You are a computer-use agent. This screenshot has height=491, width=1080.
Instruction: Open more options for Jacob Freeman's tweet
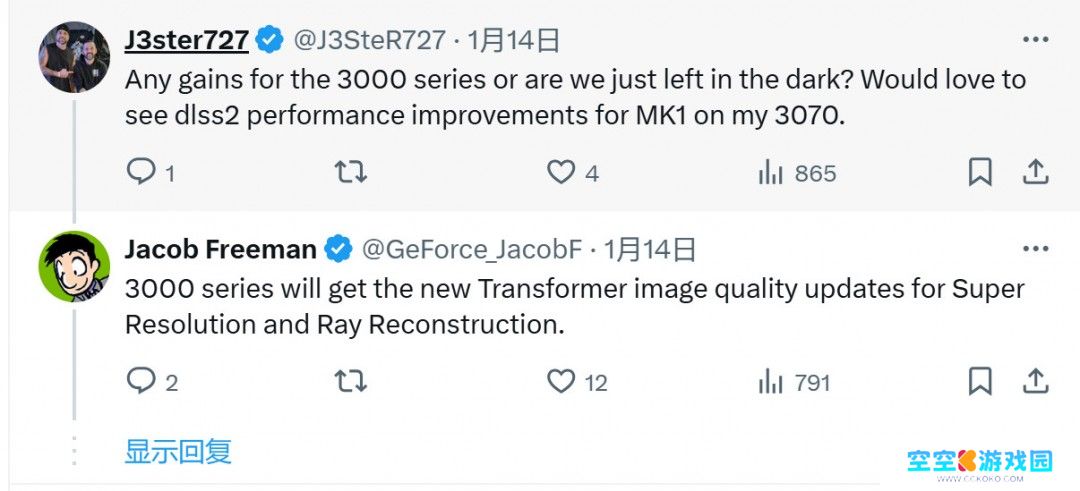click(1035, 248)
